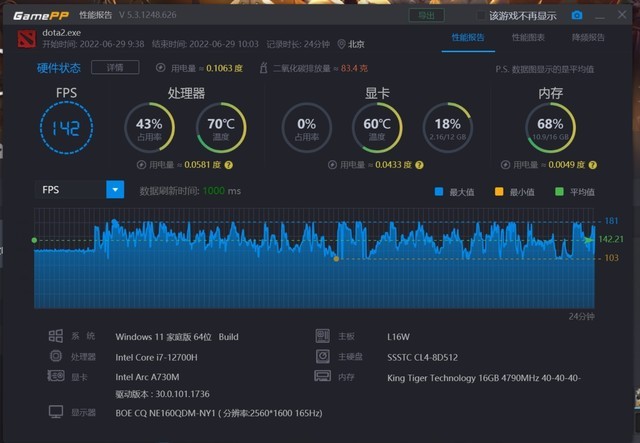Click the 18% video memory gauge
640x443 pixels.
pyautogui.click(x=448, y=128)
